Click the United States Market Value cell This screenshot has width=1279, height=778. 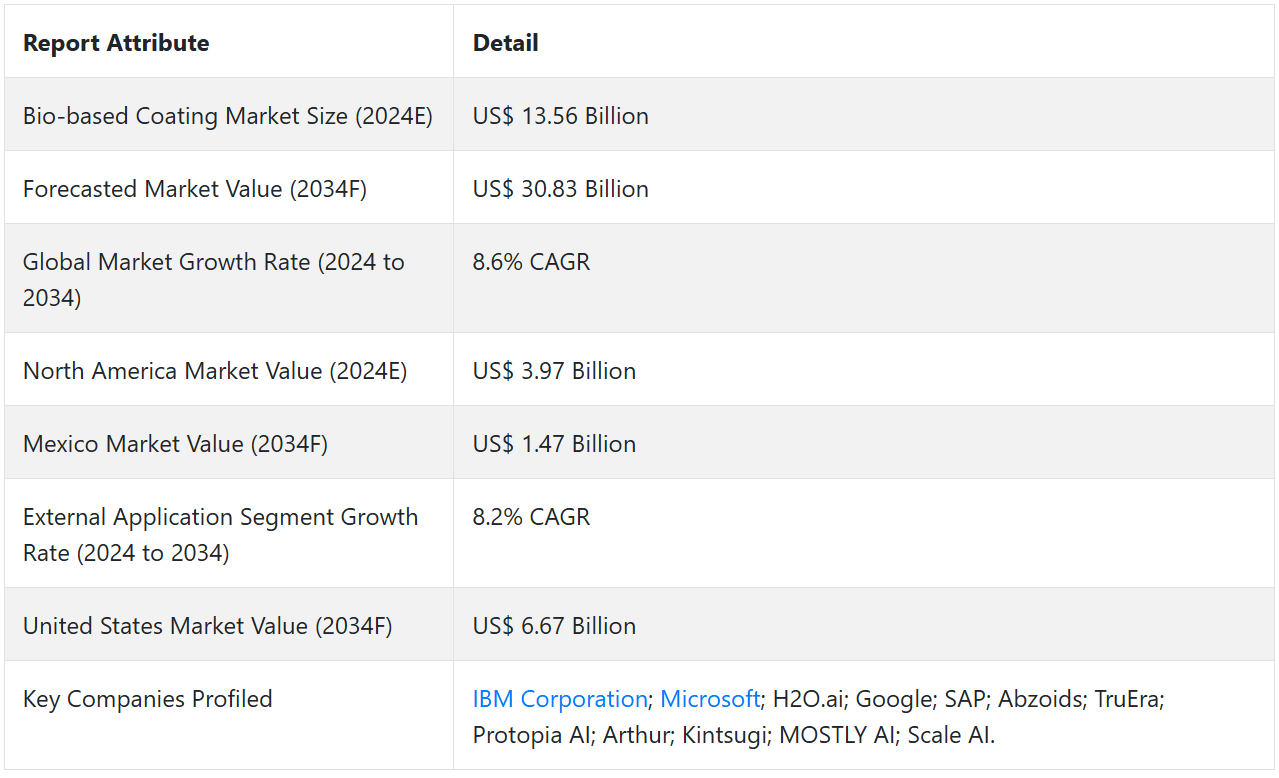(x=207, y=626)
